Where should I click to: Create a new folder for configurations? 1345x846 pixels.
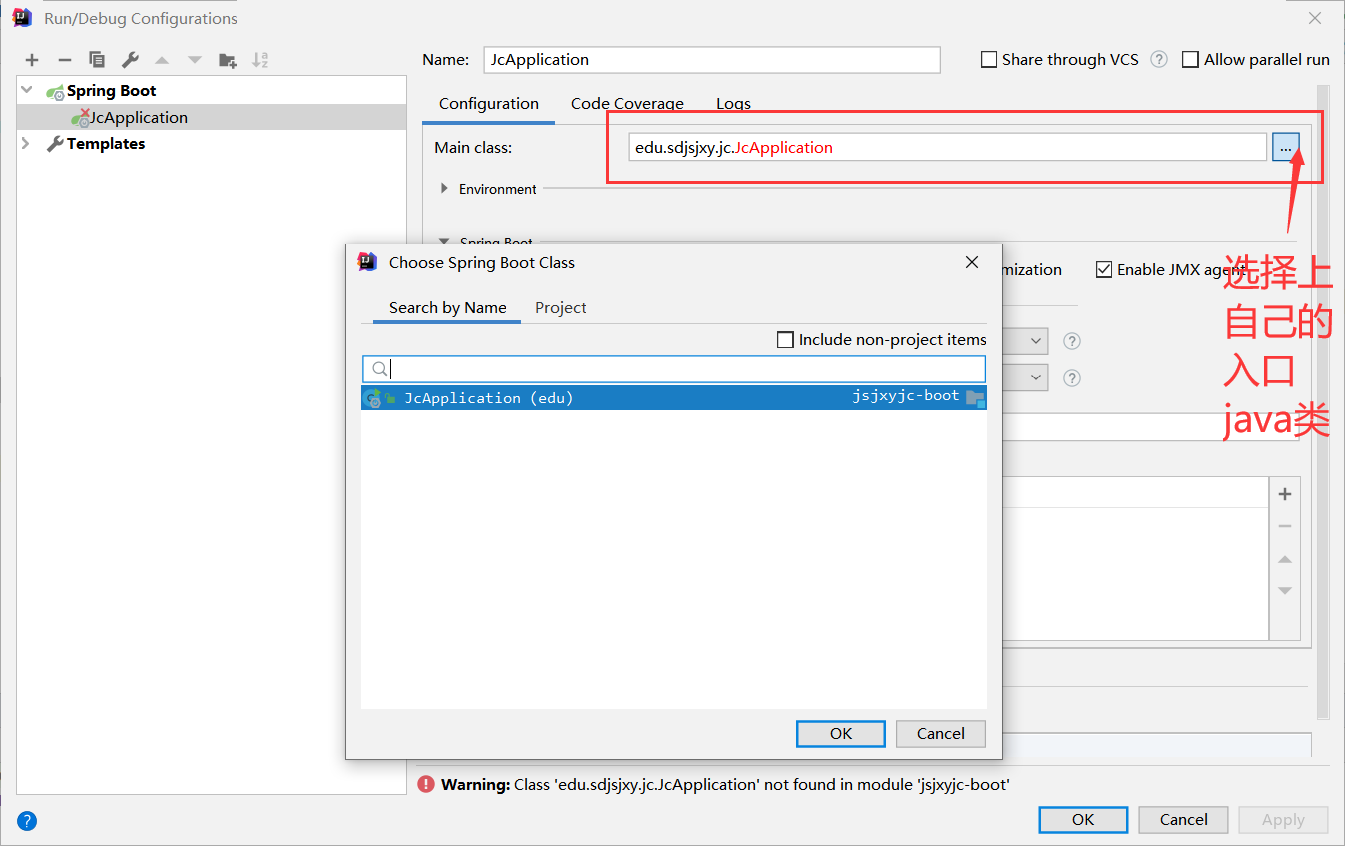click(x=228, y=60)
